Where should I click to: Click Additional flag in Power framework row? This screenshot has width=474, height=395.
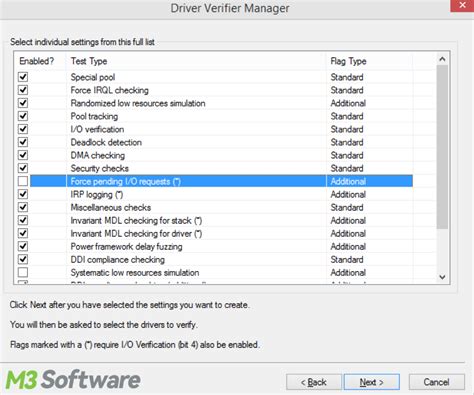[x=348, y=246]
